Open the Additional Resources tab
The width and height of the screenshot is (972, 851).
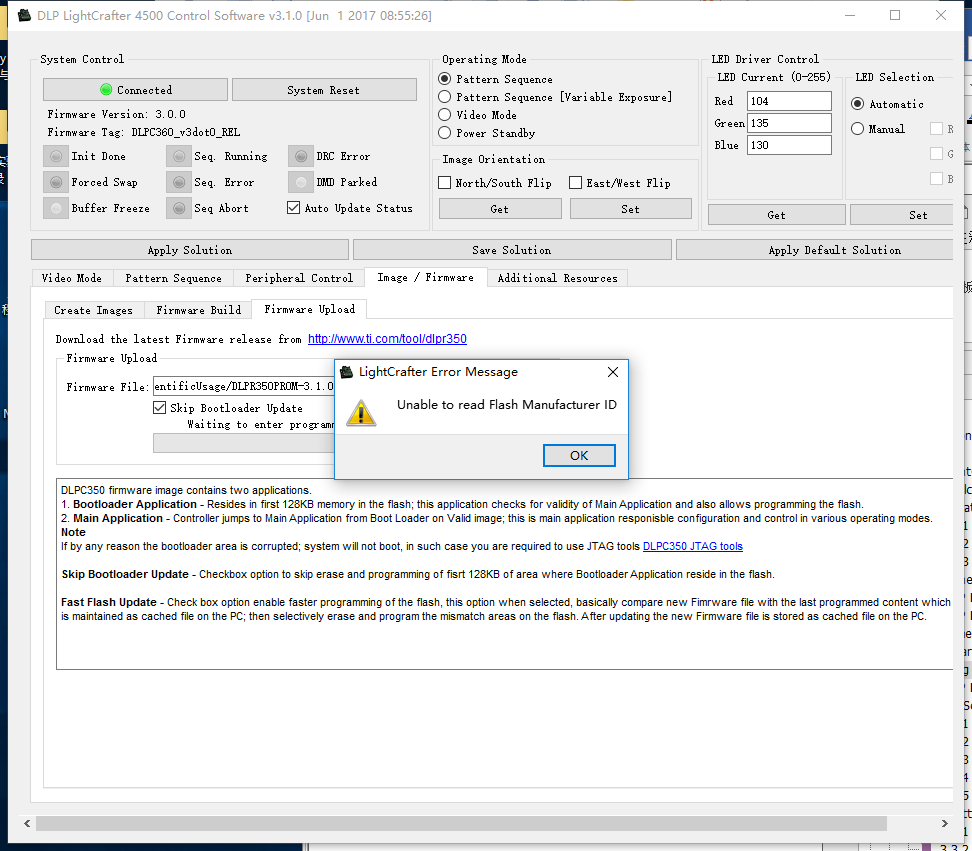557,278
